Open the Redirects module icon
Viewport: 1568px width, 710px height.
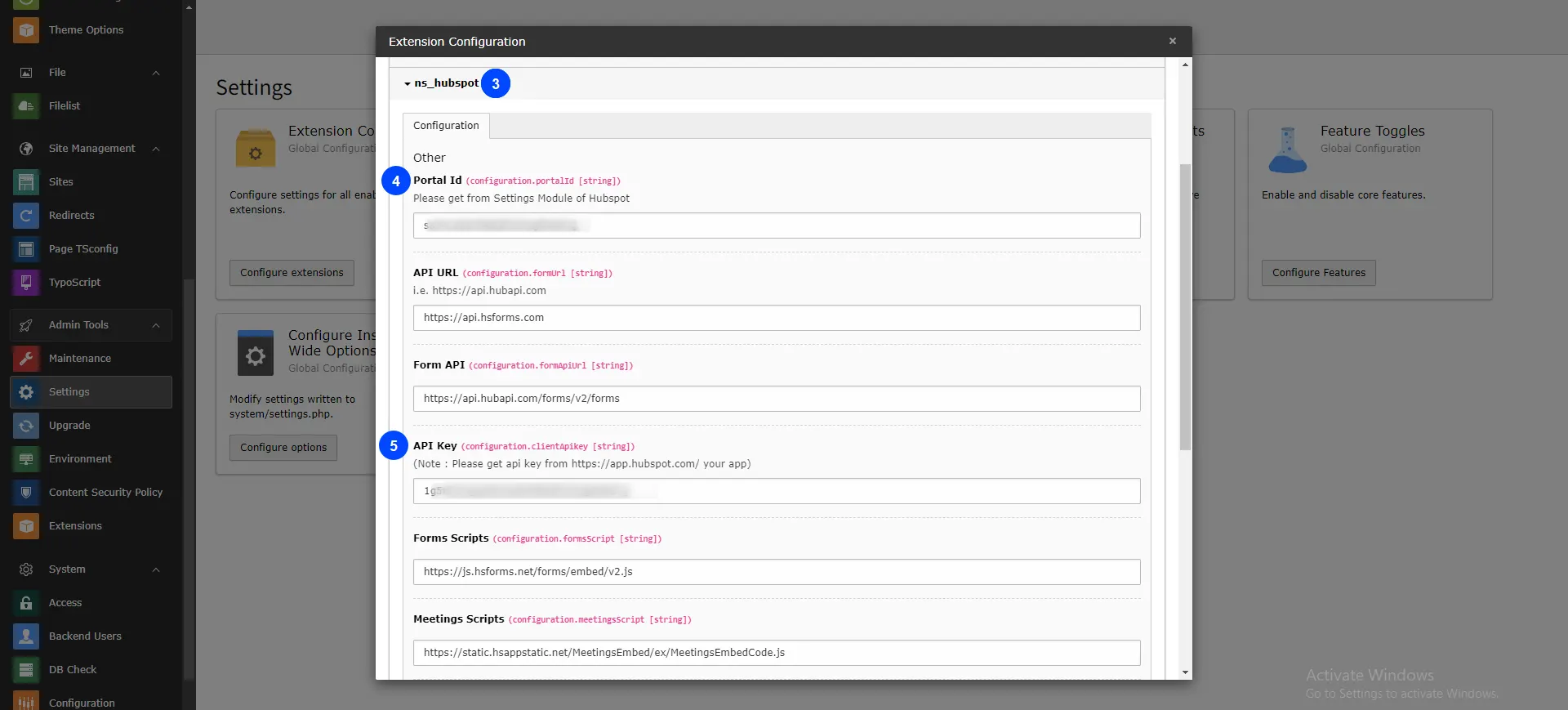[x=26, y=216]
